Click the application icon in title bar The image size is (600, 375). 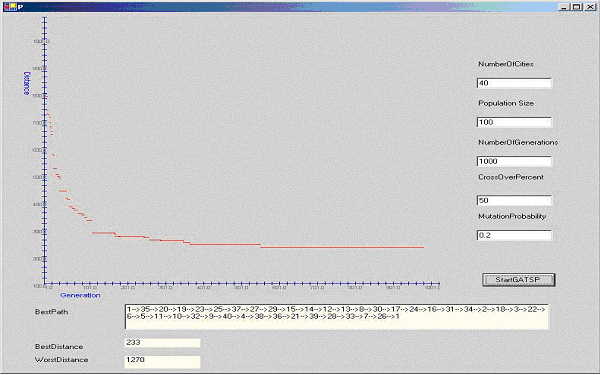click(x=10, y=7)
